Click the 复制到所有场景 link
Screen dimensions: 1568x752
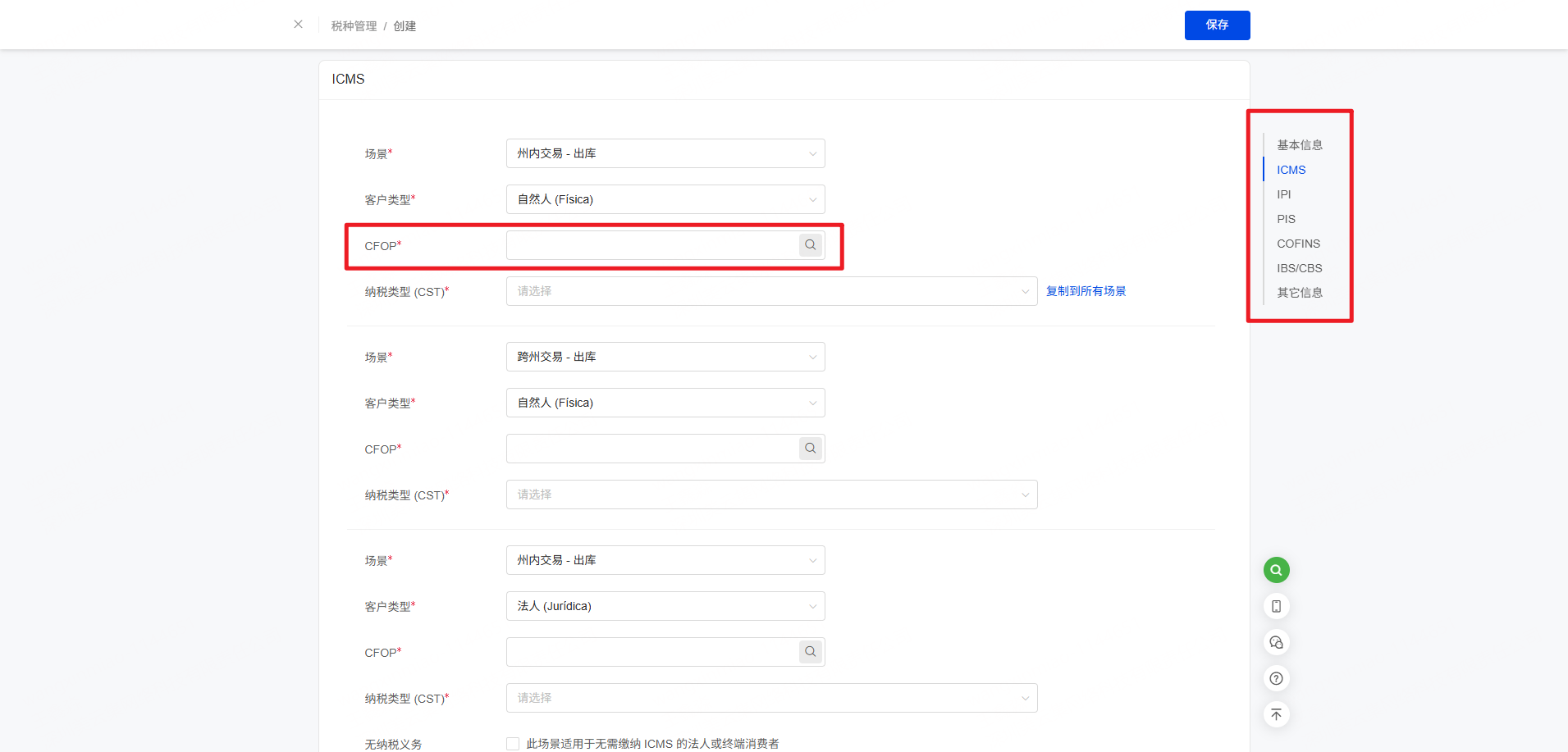[1086, 291]
